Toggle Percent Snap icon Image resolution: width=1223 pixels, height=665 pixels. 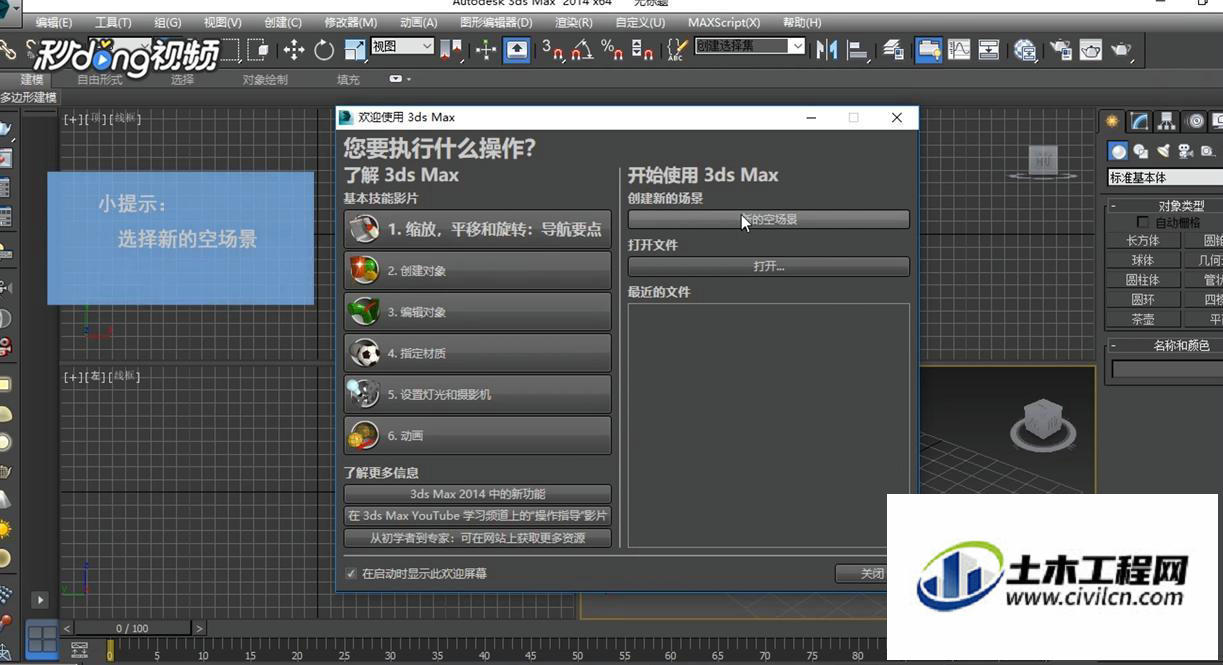click(612, 50)
